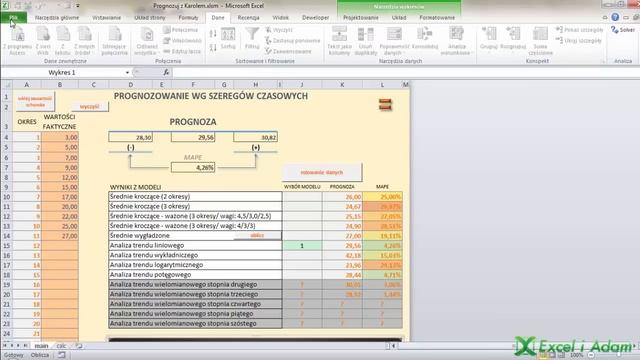Click Analiza trendu potęgowego row

coord(195,275)
